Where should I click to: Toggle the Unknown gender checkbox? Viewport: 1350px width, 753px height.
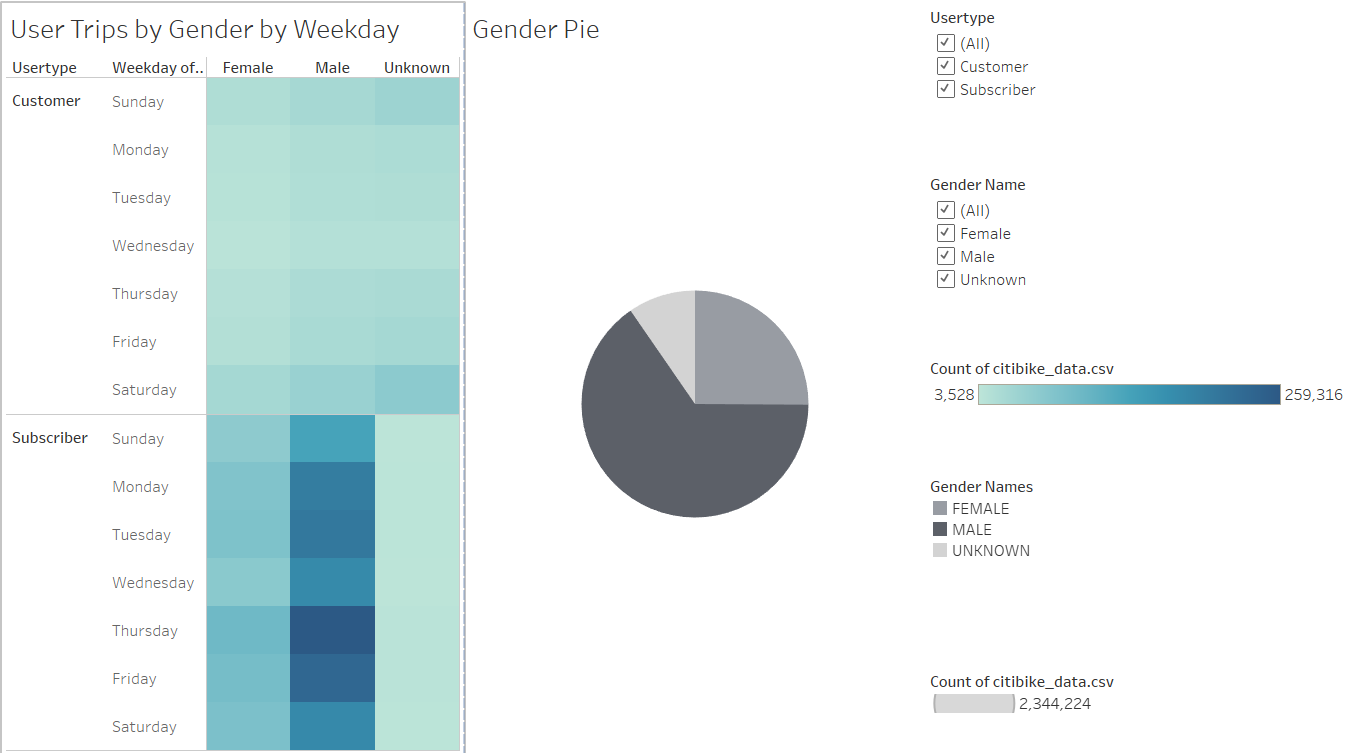[x=945, y=279]
